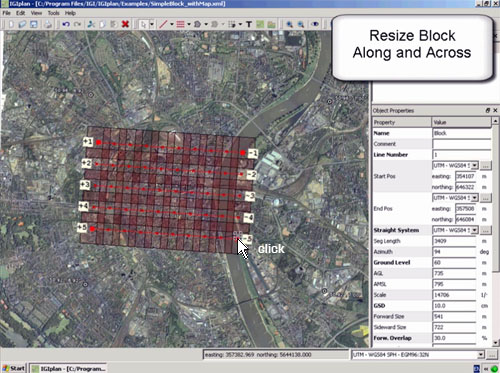The width and height of the screenshot is (500, 373).
Task: Click the Property column header
Action: [402, 122]
